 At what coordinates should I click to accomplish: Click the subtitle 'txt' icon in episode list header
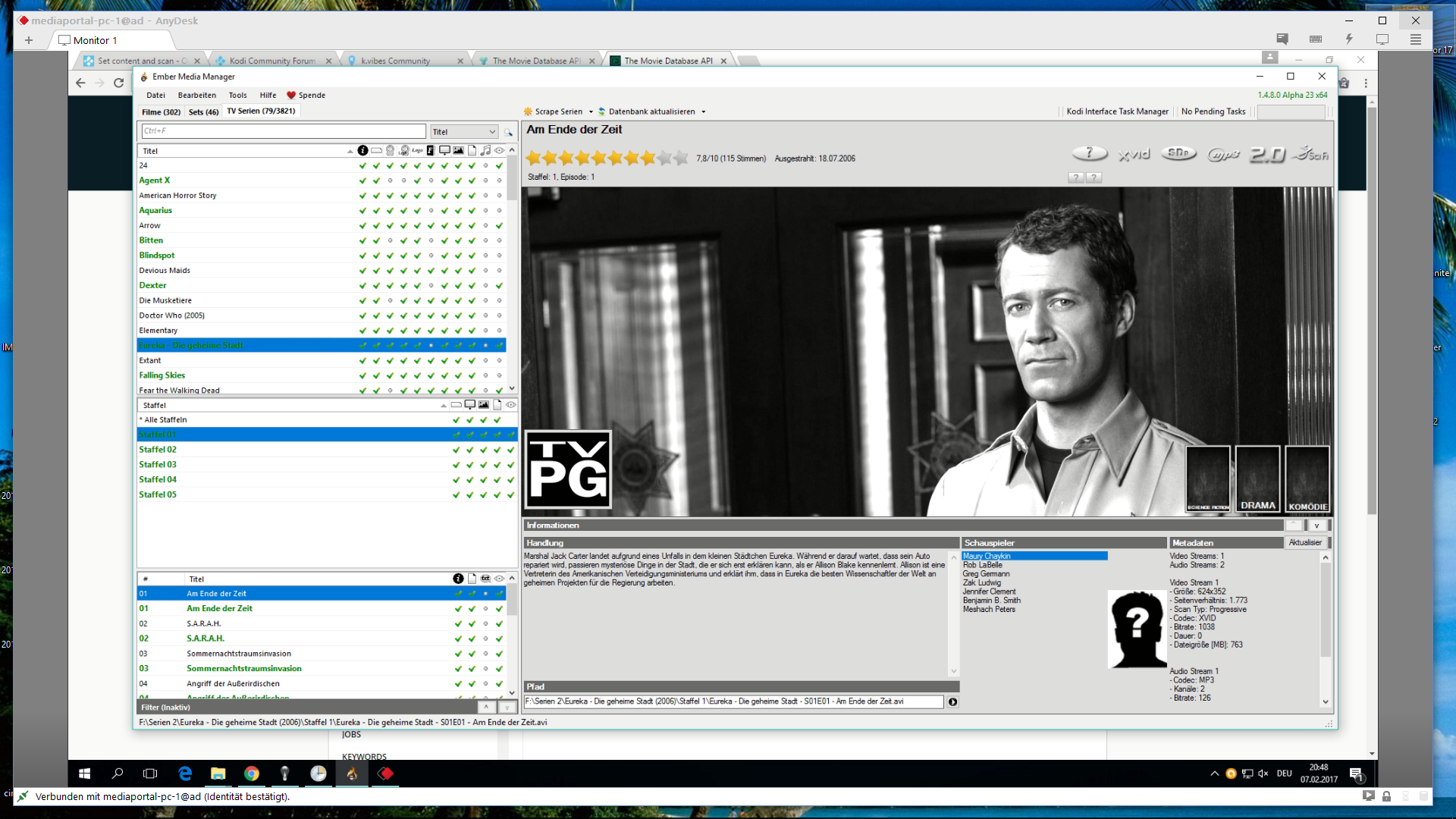tap(485, 579)
